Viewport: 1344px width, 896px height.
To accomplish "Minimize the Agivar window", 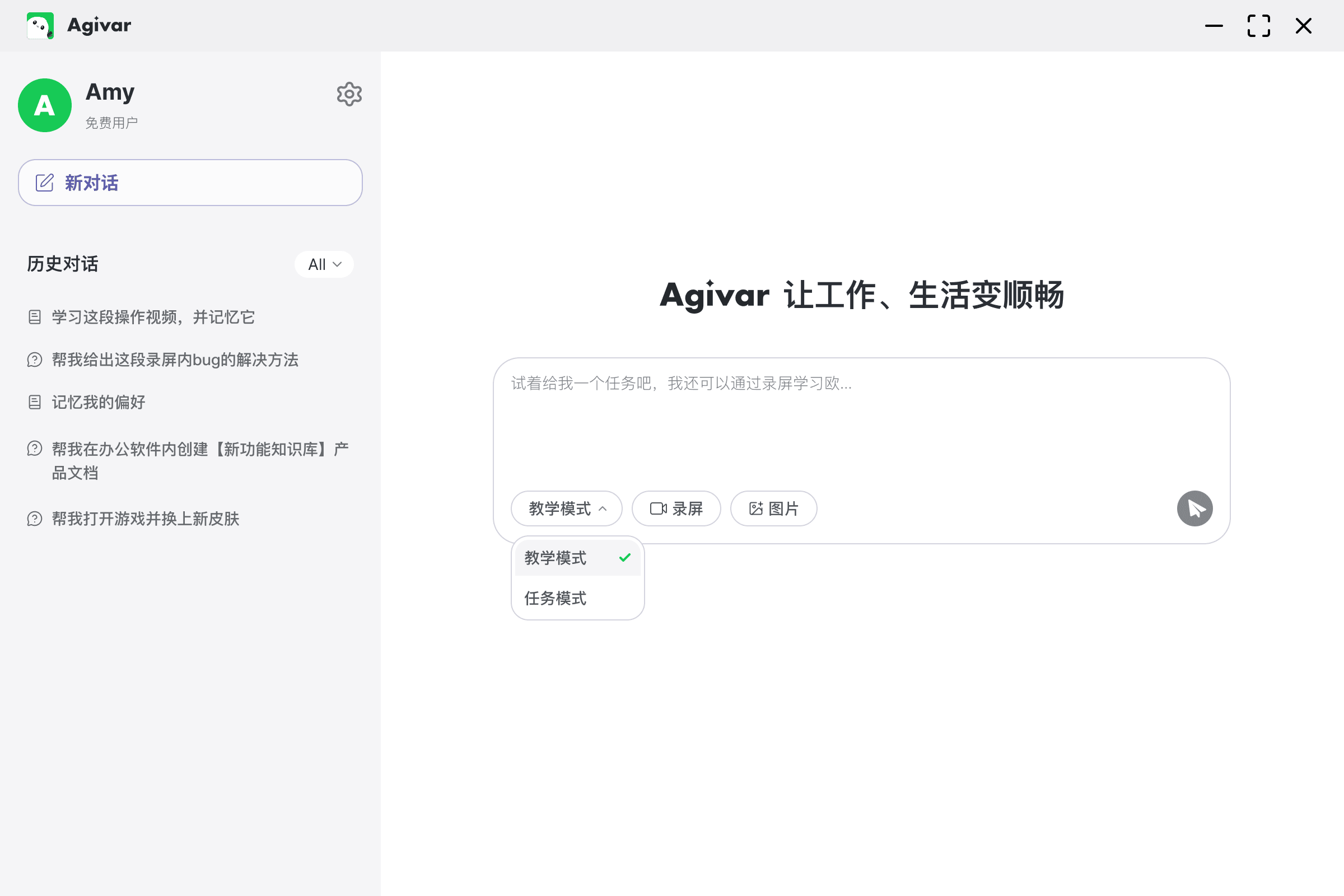I will 1214,26.
